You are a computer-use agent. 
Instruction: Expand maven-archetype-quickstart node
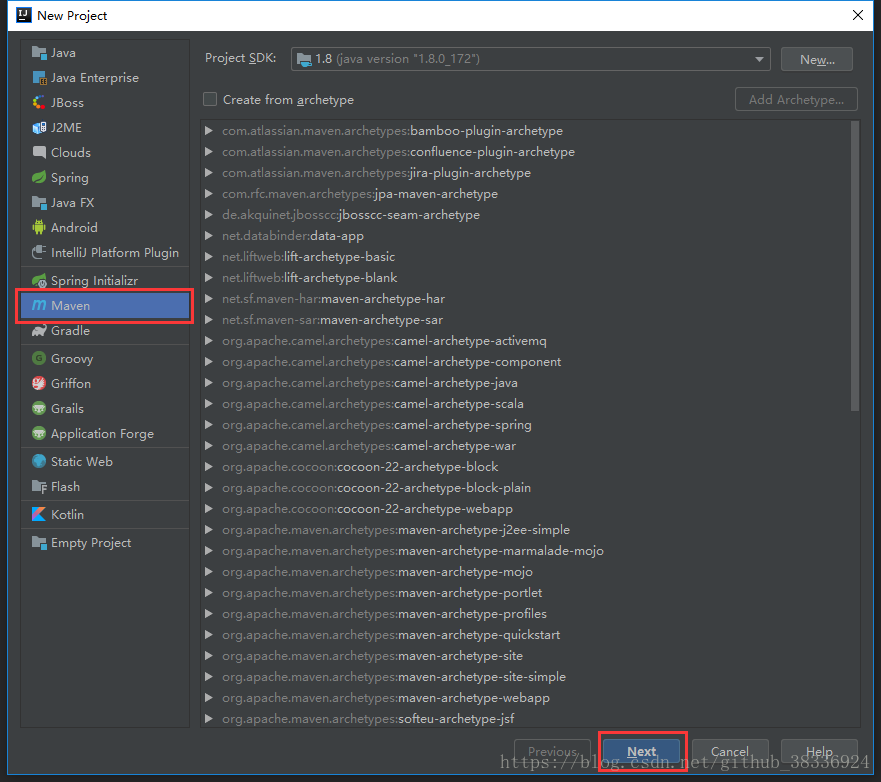pyautogui.click(x=208, y=635)
